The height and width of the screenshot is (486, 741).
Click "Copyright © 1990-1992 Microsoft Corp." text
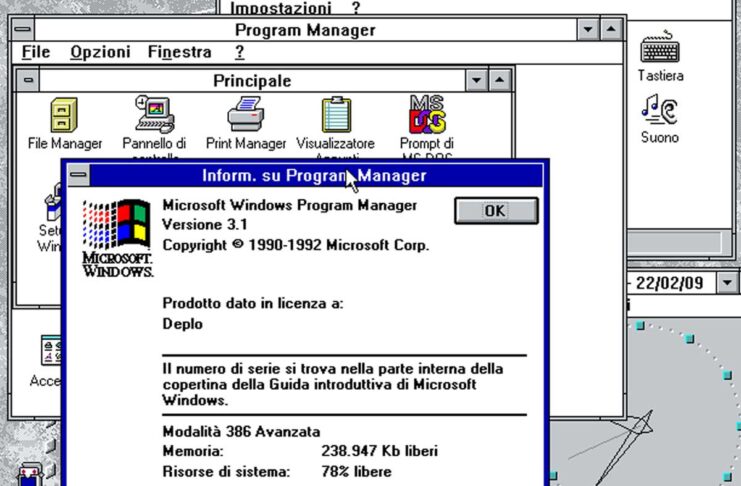296,245
